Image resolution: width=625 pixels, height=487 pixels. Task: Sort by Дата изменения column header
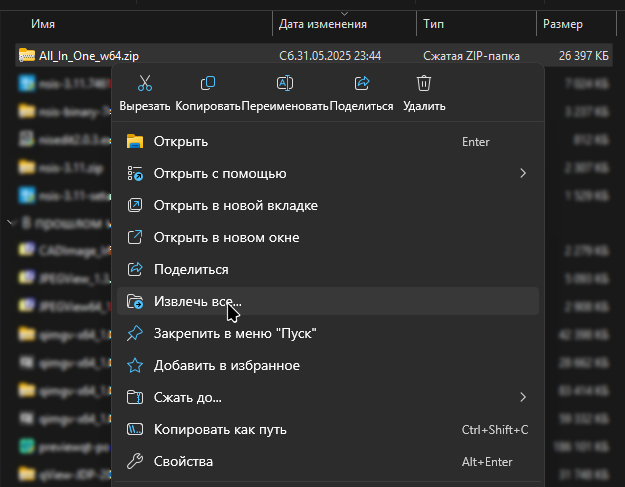click(322, 24)
